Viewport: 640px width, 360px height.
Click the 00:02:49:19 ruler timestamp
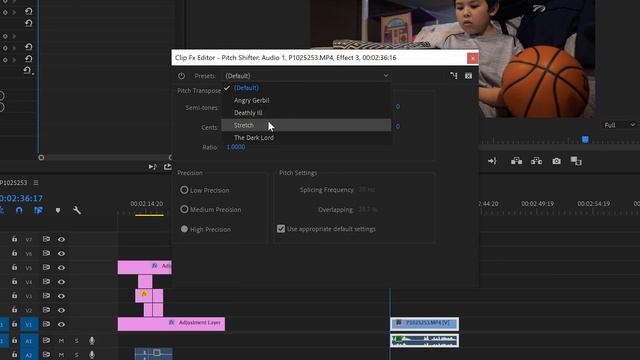pyautogui.click(x=537, y=204)
